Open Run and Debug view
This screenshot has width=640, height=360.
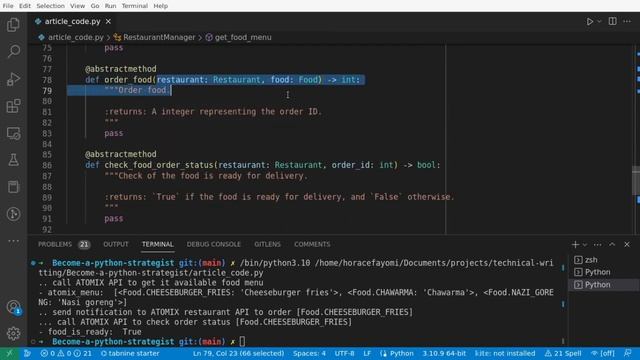pyautogui.click(x=13, y=79)
